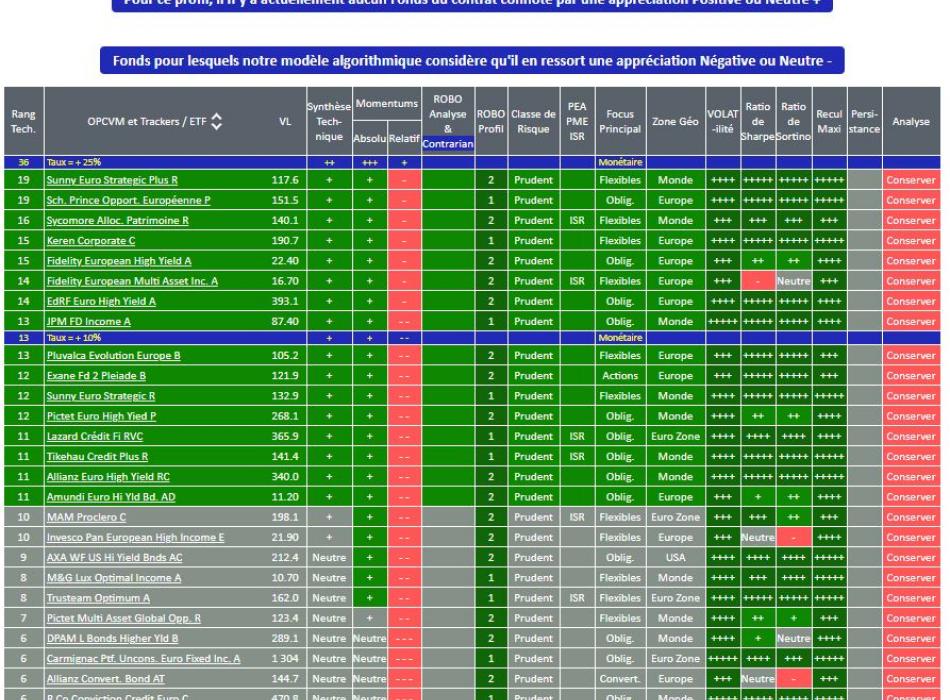Screen dimensions: 950x700
Task: Select Allianz Convert. Bond AT fund
Action: coord(105,679)
